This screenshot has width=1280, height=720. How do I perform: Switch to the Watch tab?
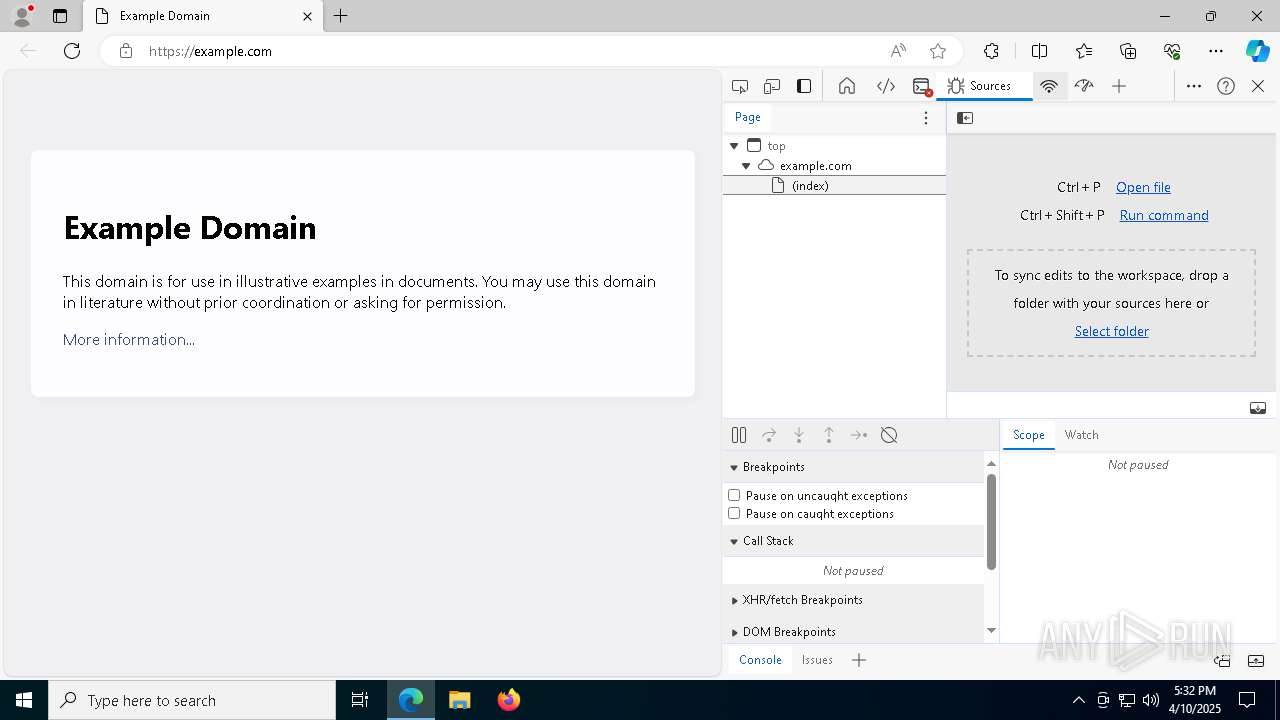1081,435
